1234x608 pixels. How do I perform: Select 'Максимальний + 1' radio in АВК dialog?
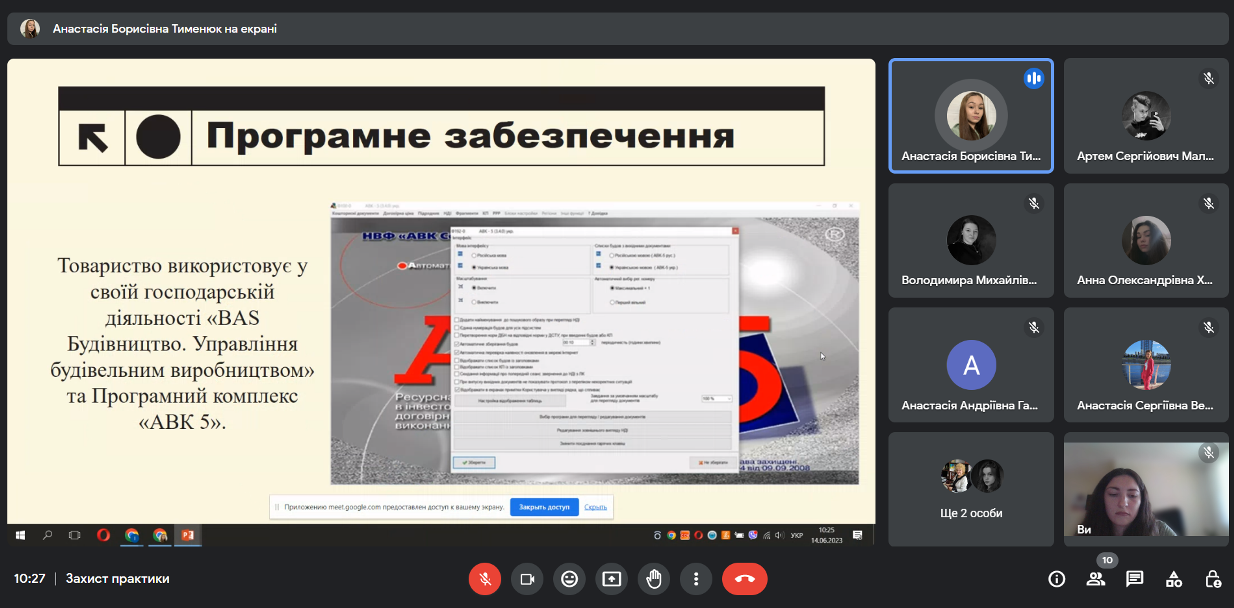click(612, 288)
